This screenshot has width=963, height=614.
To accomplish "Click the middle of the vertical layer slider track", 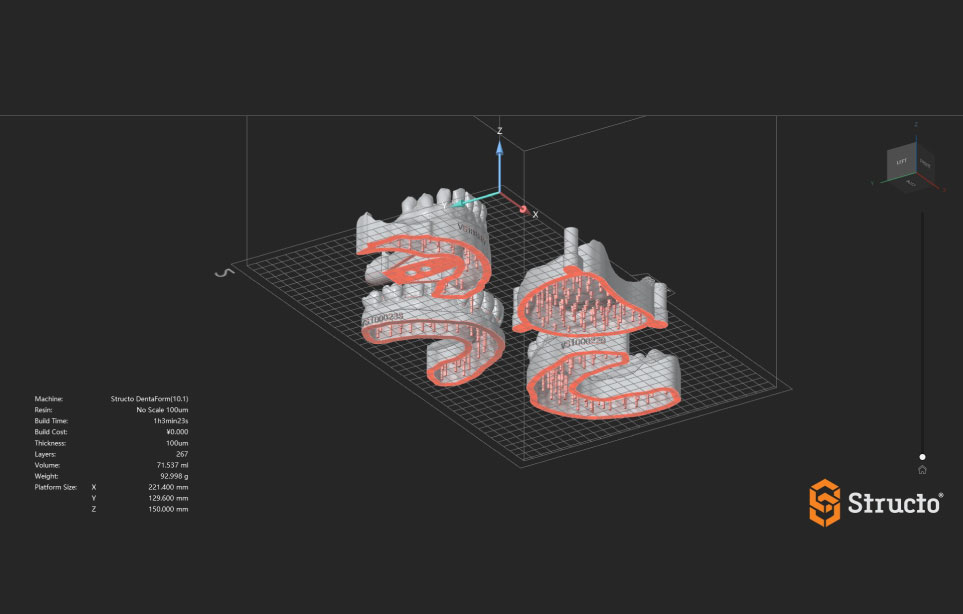I will tap(922, 333).
